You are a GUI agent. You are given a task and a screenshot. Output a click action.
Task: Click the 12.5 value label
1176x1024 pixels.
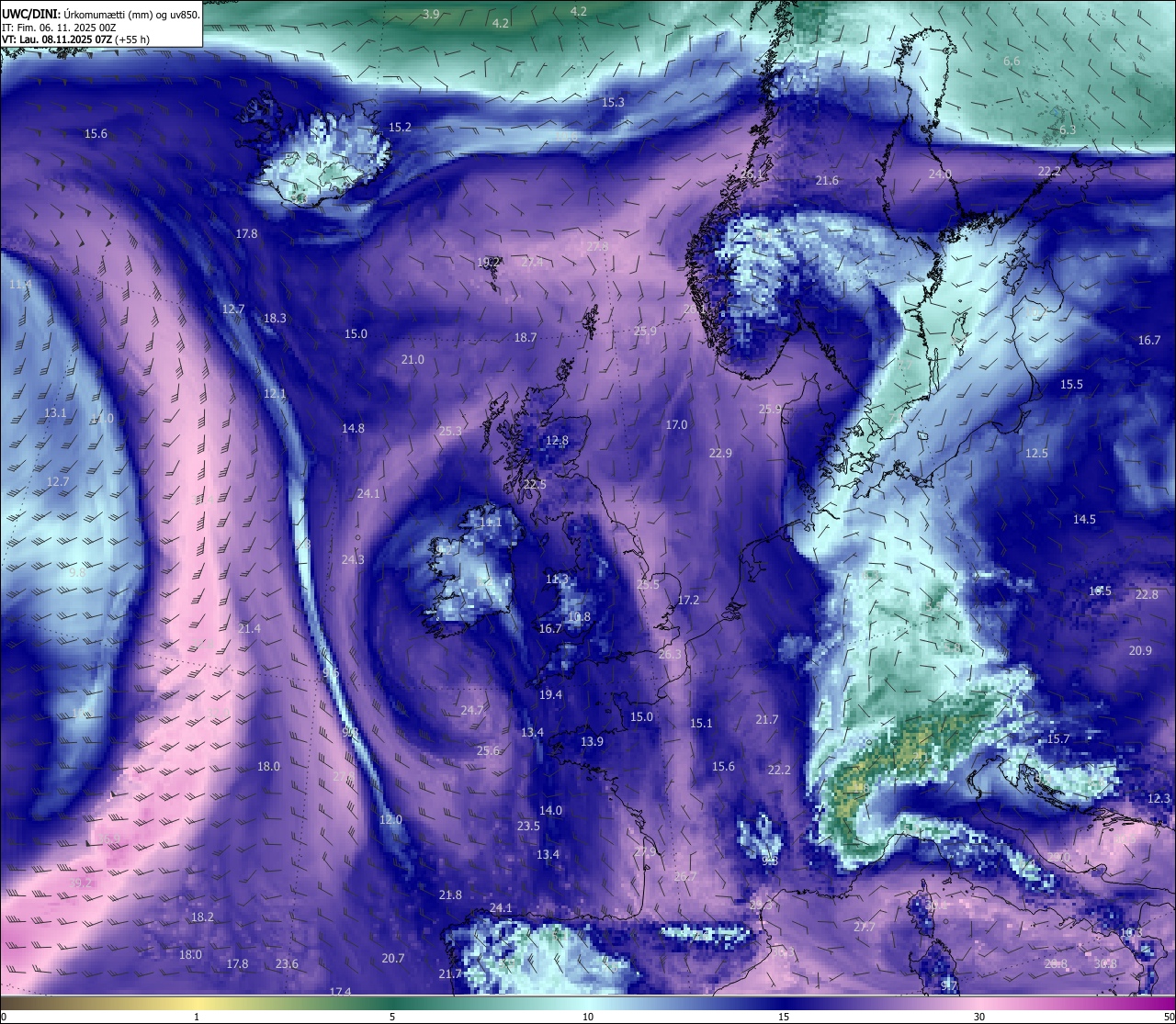1036,453
